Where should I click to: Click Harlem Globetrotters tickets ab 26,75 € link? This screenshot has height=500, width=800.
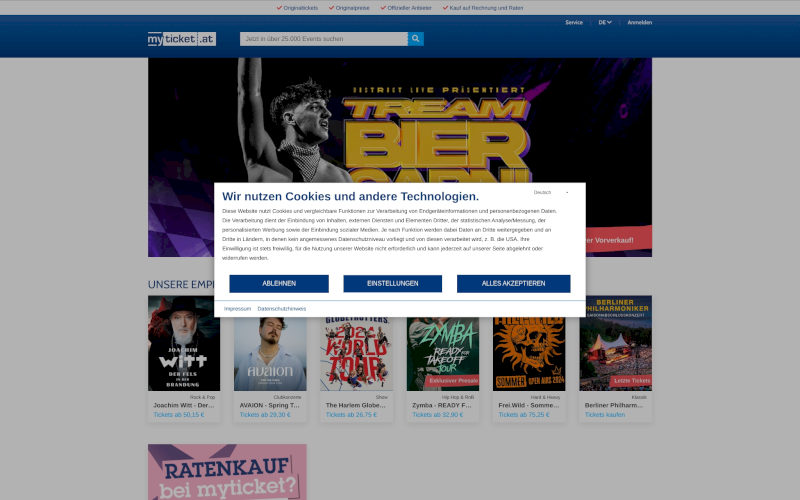point(349,414)
